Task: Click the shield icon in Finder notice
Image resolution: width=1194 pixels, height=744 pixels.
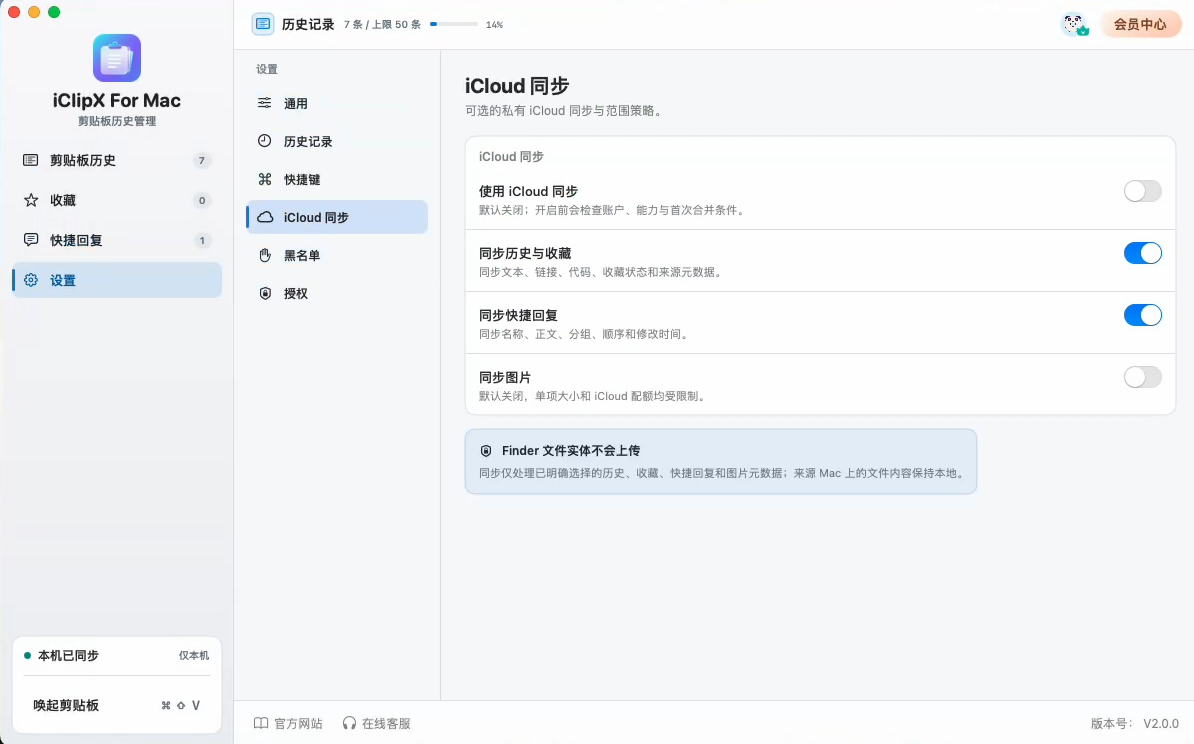Action: point(486,451)
